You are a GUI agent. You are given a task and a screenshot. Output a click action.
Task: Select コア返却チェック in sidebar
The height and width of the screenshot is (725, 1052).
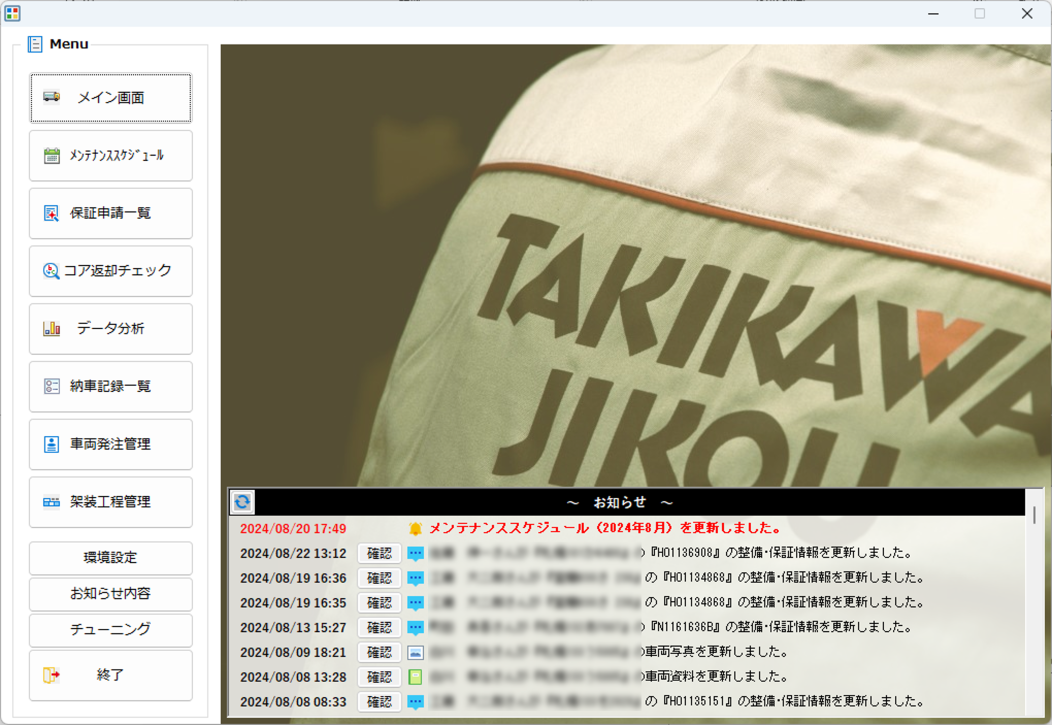pyautogui.click(x=110, y=271)
